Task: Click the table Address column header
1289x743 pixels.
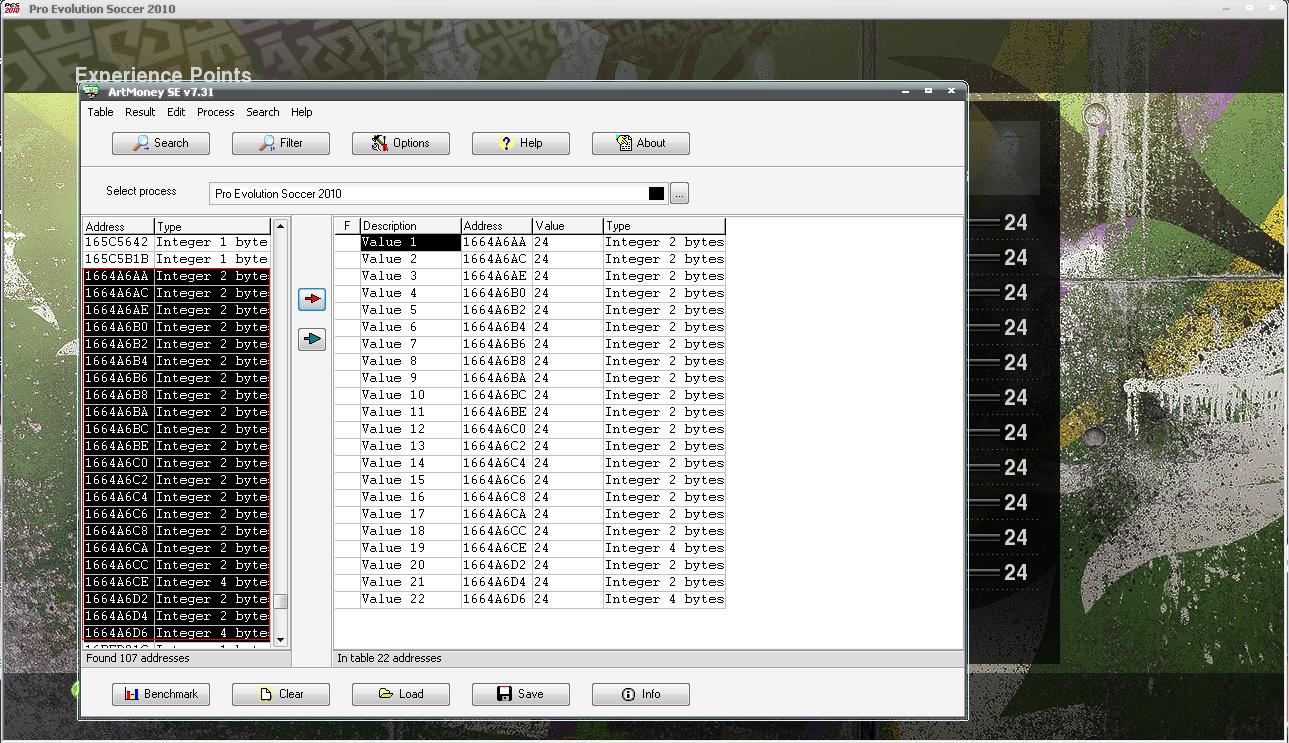Action: [x=496, y=226]
